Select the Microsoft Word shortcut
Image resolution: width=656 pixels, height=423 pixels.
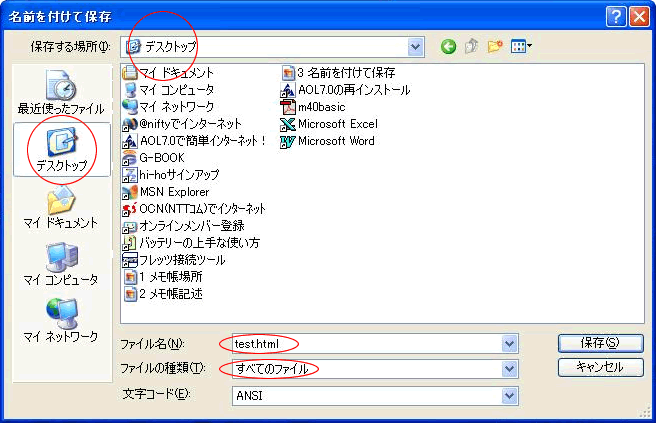[328, 141]
